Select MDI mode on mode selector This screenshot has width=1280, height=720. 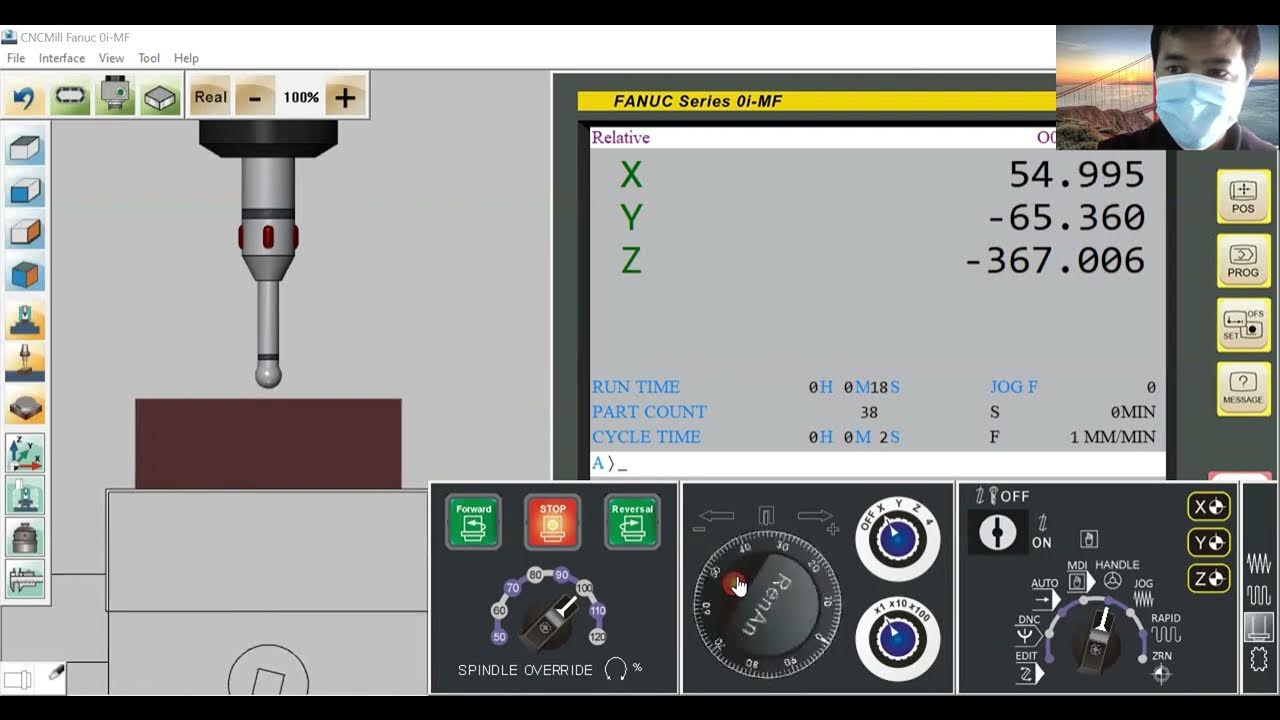[x=1077, y=573]
